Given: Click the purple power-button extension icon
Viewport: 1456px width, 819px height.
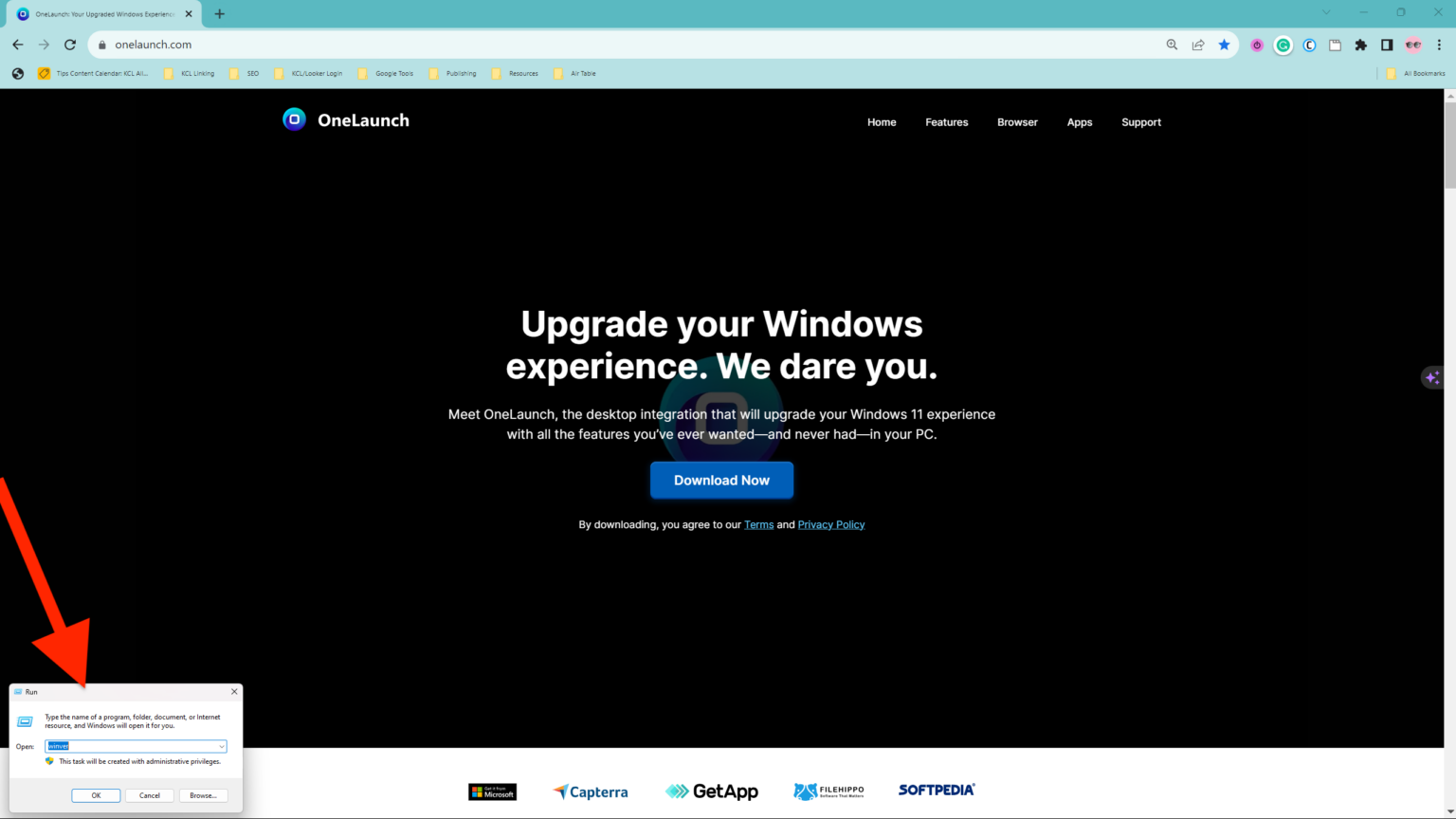Looking at the screenshot, I should click(x=1257, y=45).
